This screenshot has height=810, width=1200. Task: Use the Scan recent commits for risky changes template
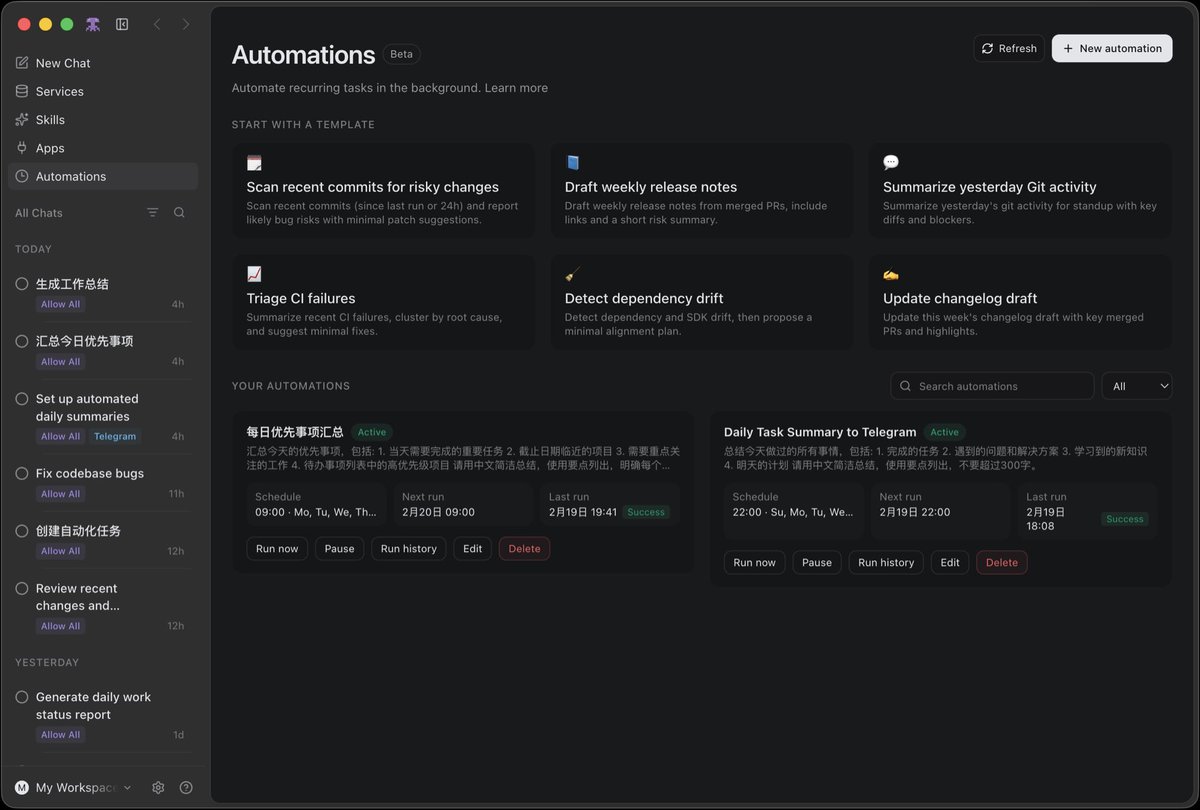pos(384,190)
